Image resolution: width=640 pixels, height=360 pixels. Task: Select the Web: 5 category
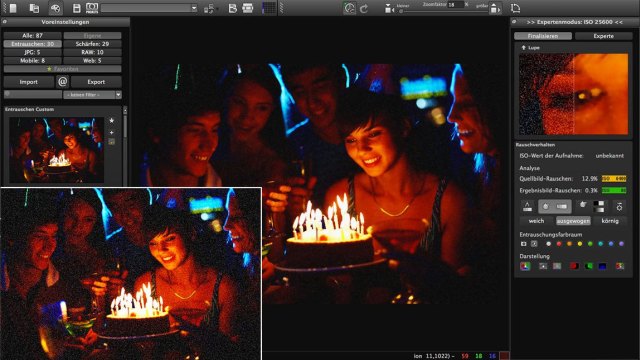pos(92,60)
